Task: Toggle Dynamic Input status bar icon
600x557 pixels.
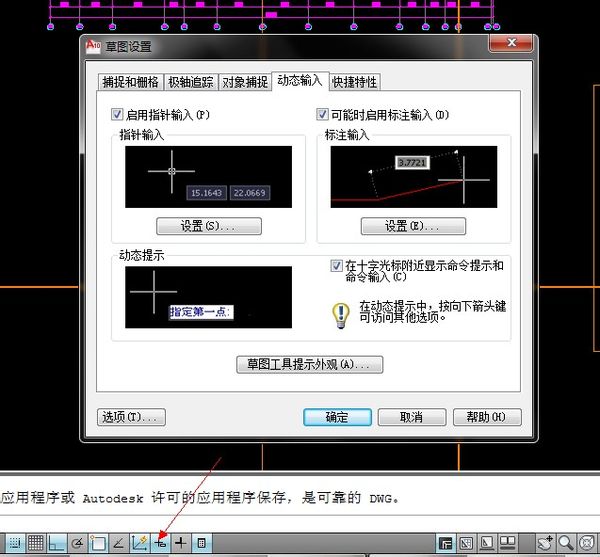Action: coord(160,542)
